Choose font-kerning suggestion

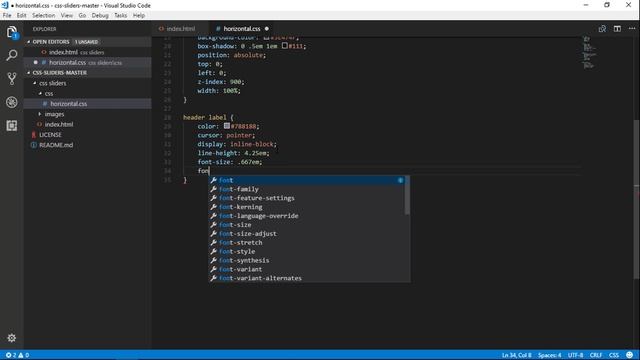pos(307,207)
